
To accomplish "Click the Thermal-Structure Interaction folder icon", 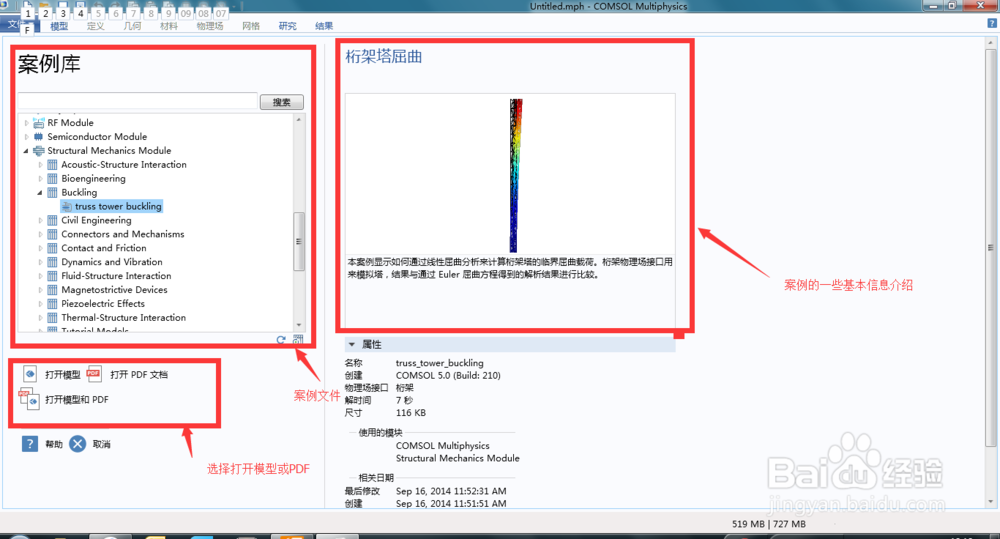I will (53, 318).
